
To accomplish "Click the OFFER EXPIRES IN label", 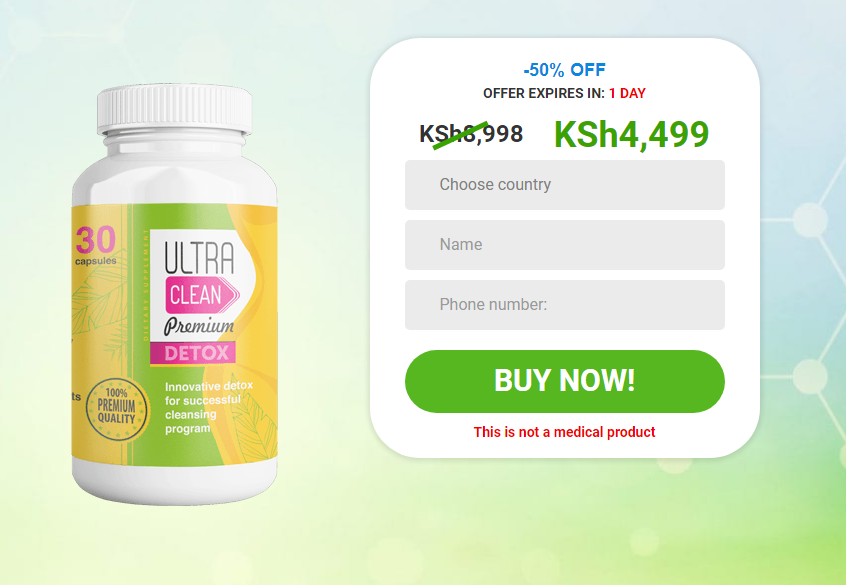I will point(544,93).
